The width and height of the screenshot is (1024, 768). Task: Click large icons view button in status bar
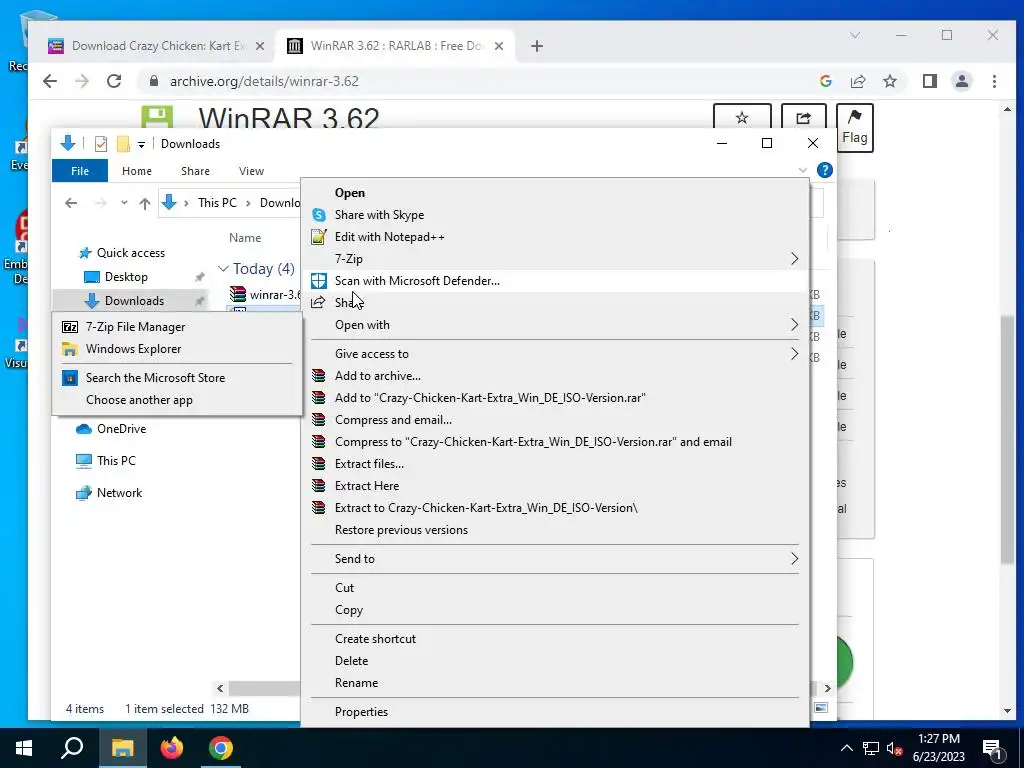click(x=821, y=708)
